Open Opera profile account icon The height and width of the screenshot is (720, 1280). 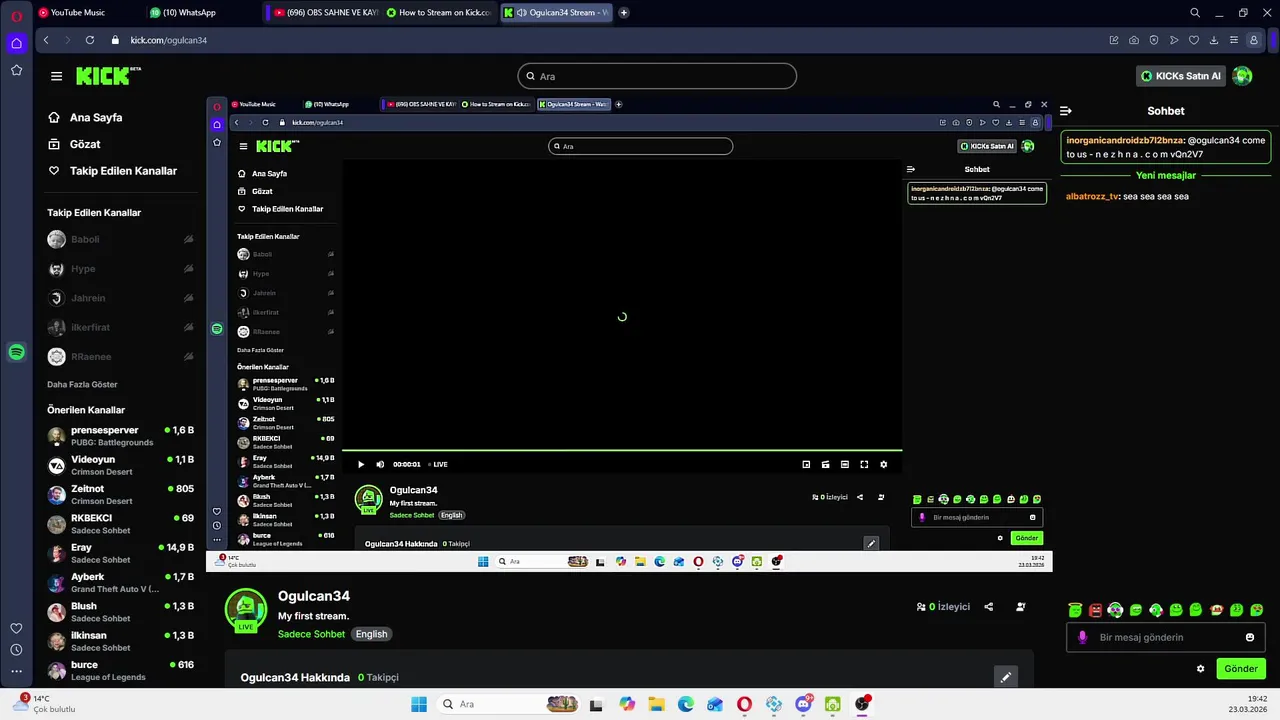click(1254, 40)
